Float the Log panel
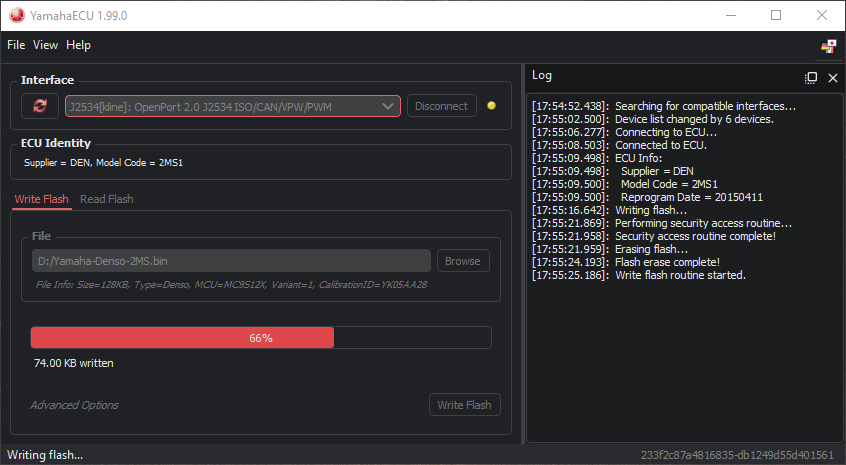The image size is (846, 465). 810,78
